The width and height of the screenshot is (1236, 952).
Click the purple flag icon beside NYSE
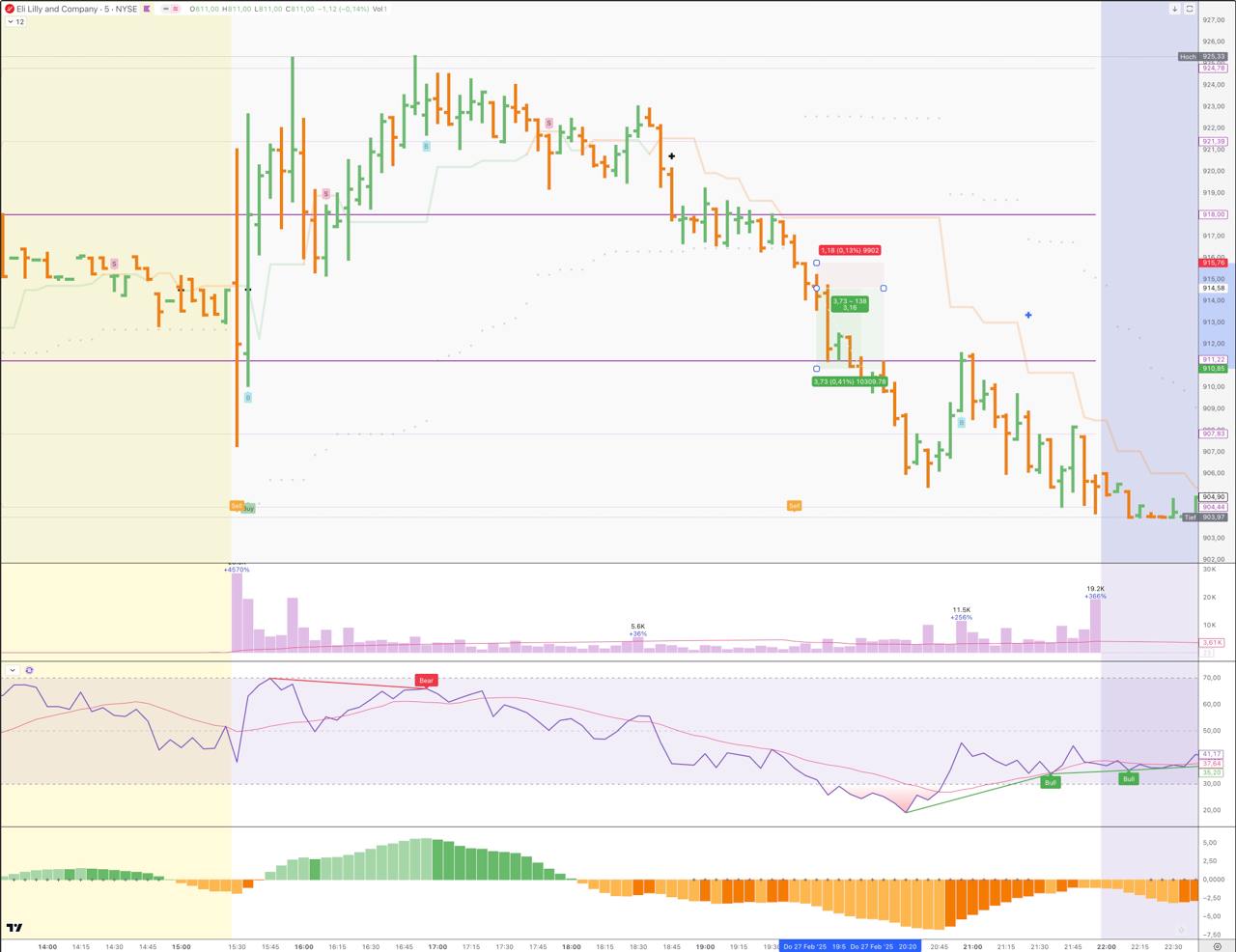click(147, 9)
